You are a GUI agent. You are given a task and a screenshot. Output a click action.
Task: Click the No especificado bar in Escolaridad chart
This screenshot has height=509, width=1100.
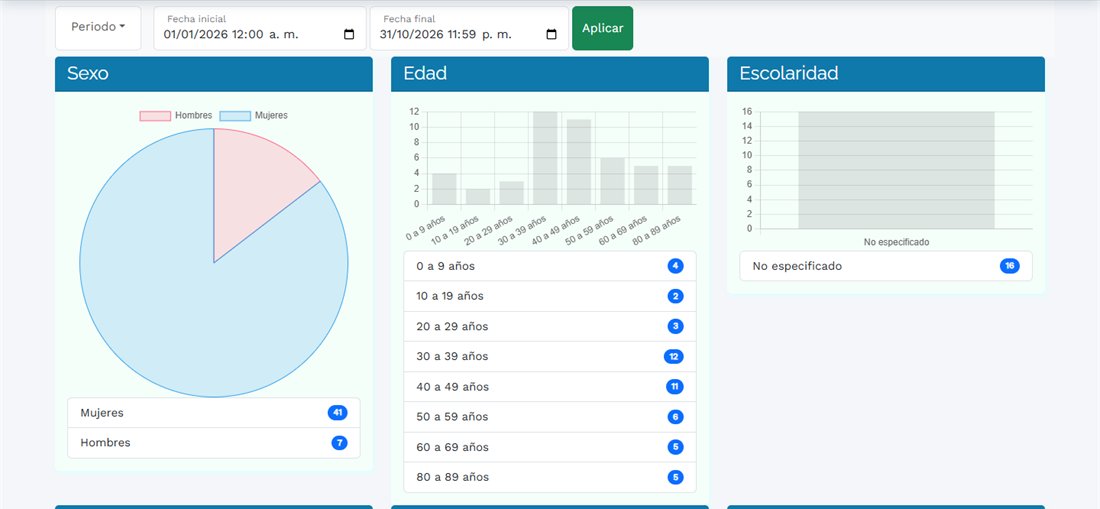click(x=897, y=170)
